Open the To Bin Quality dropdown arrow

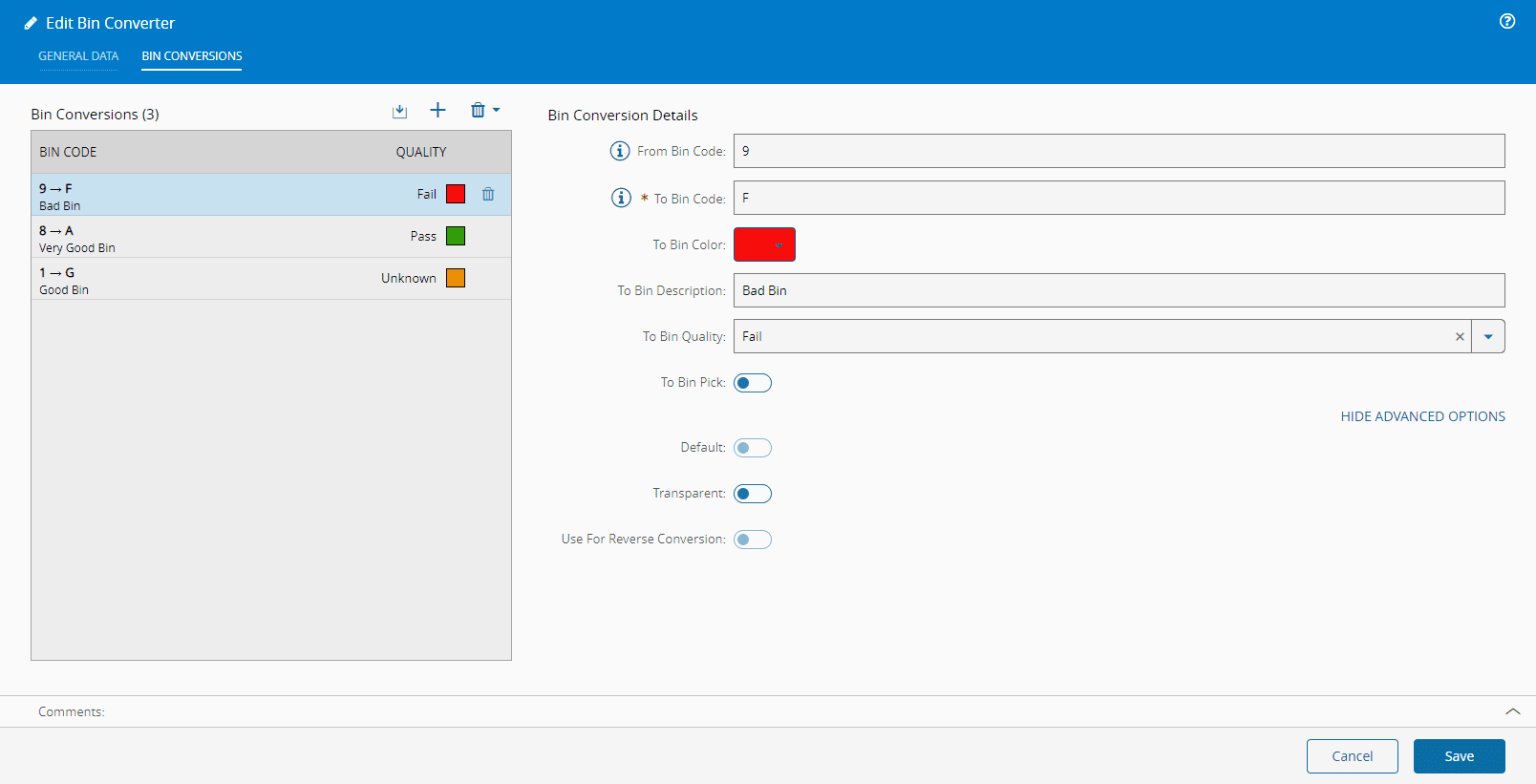coord(1488,337)
